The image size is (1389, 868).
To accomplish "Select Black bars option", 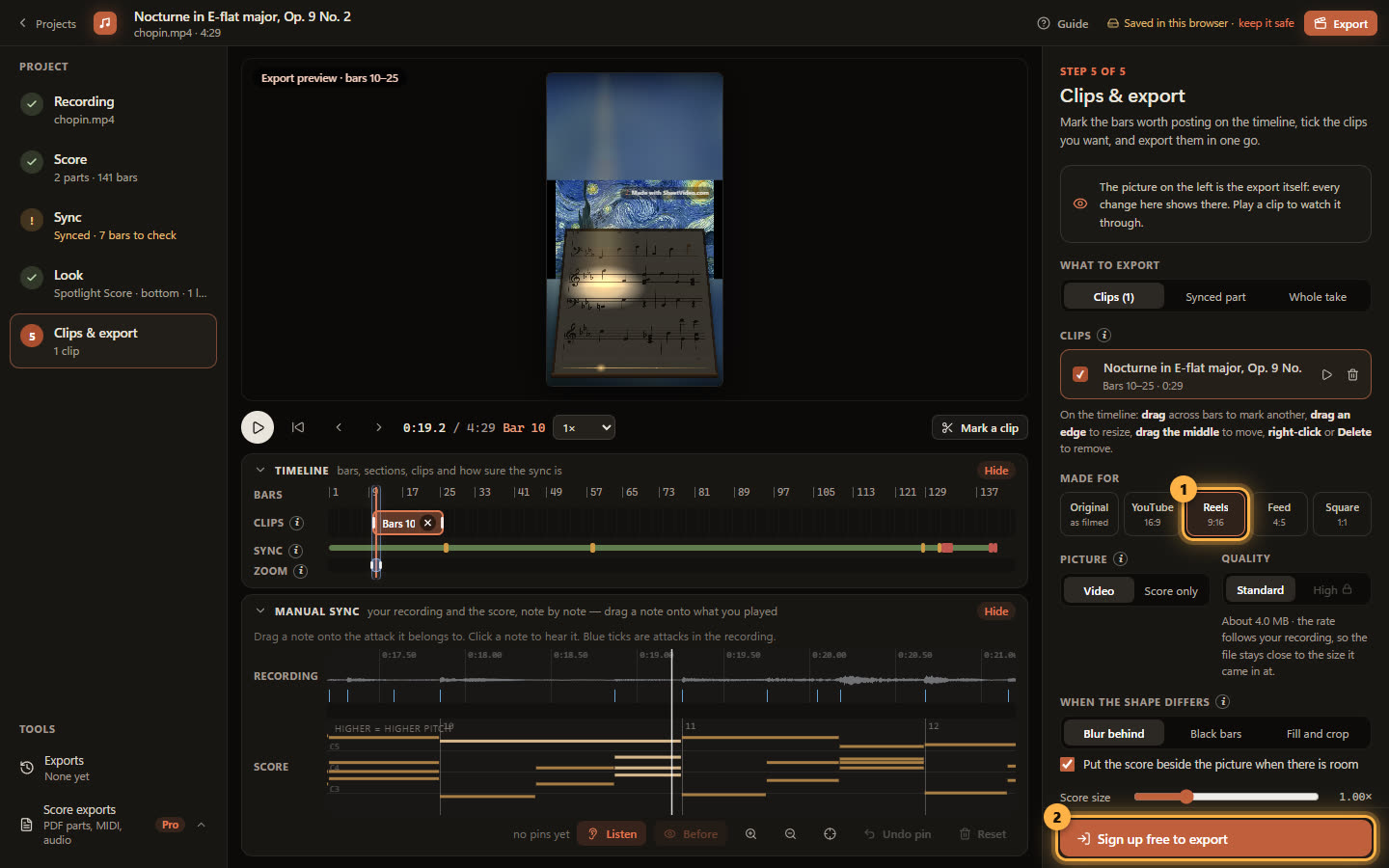I will (x=1215, y=734).
